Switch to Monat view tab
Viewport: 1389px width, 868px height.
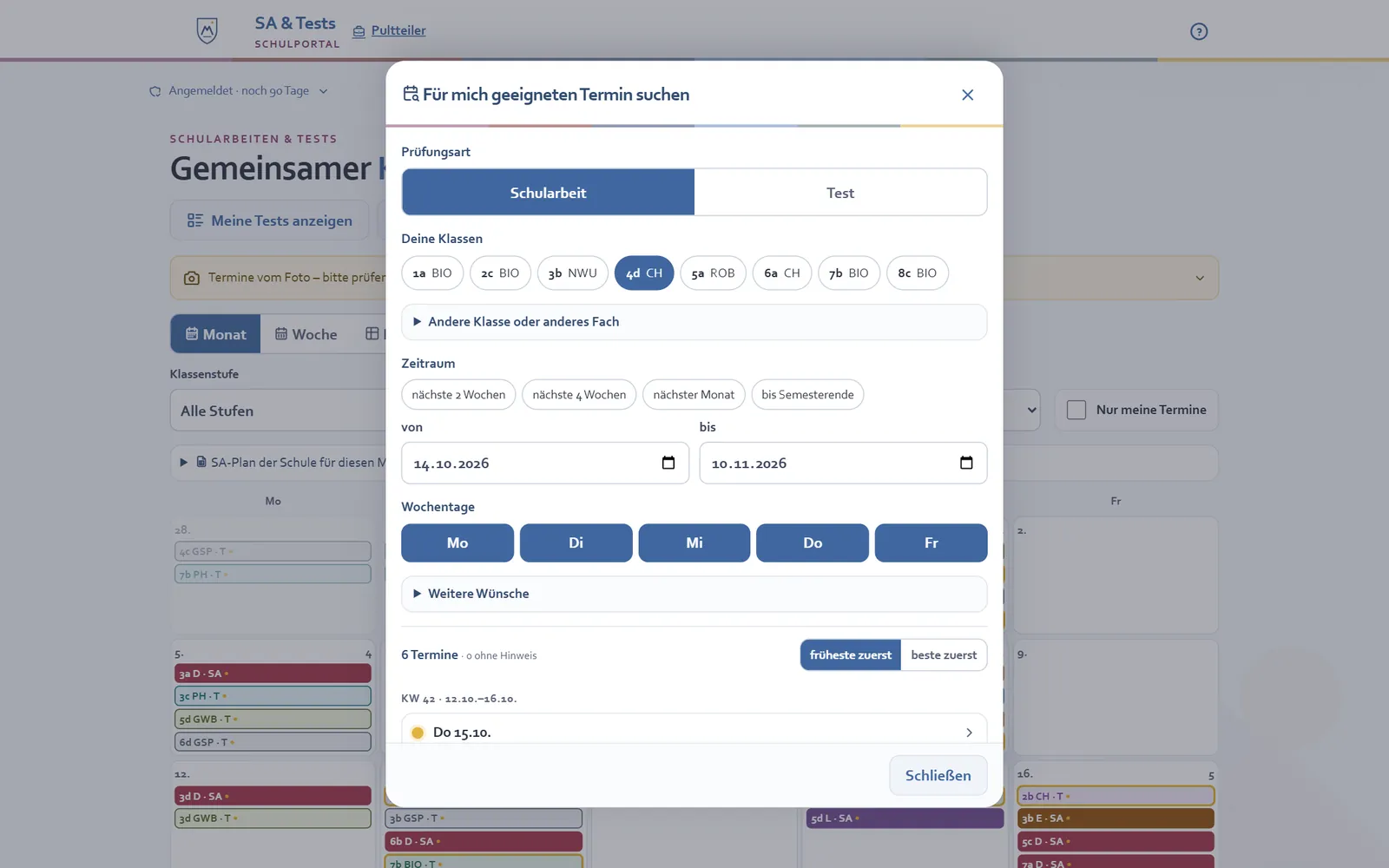point(215,334)
